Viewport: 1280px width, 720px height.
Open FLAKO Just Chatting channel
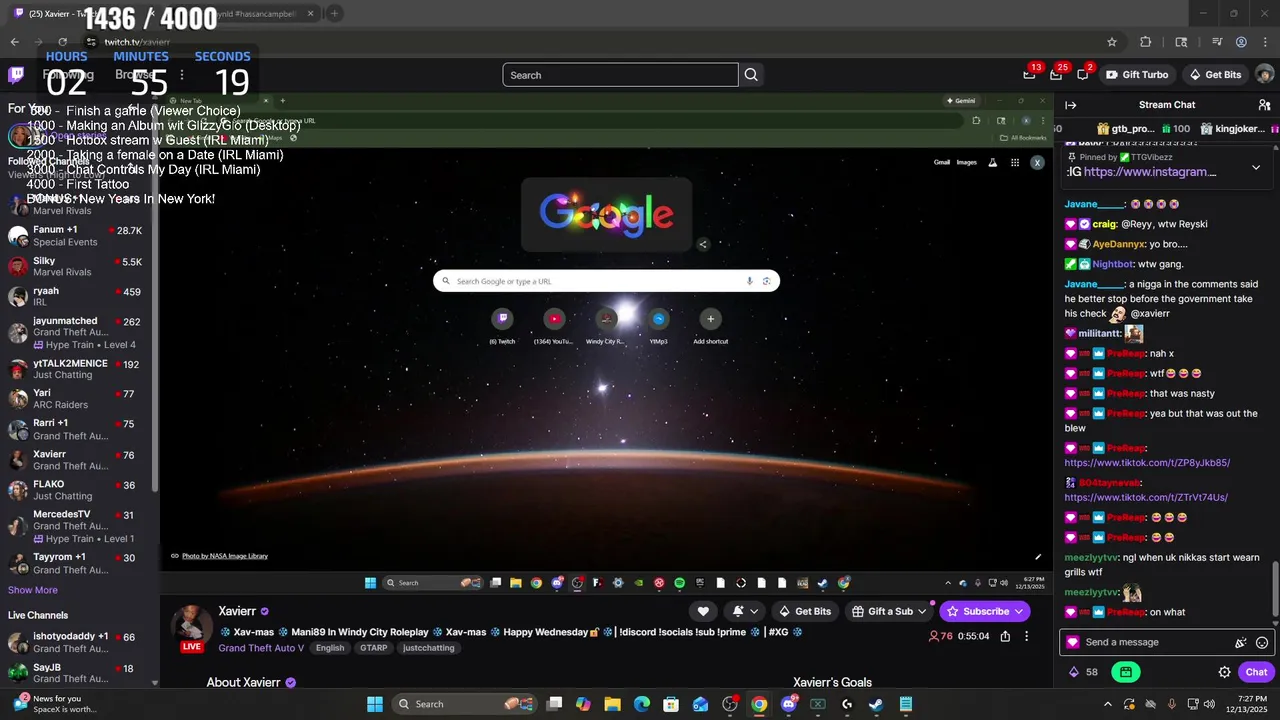[78, 490]
